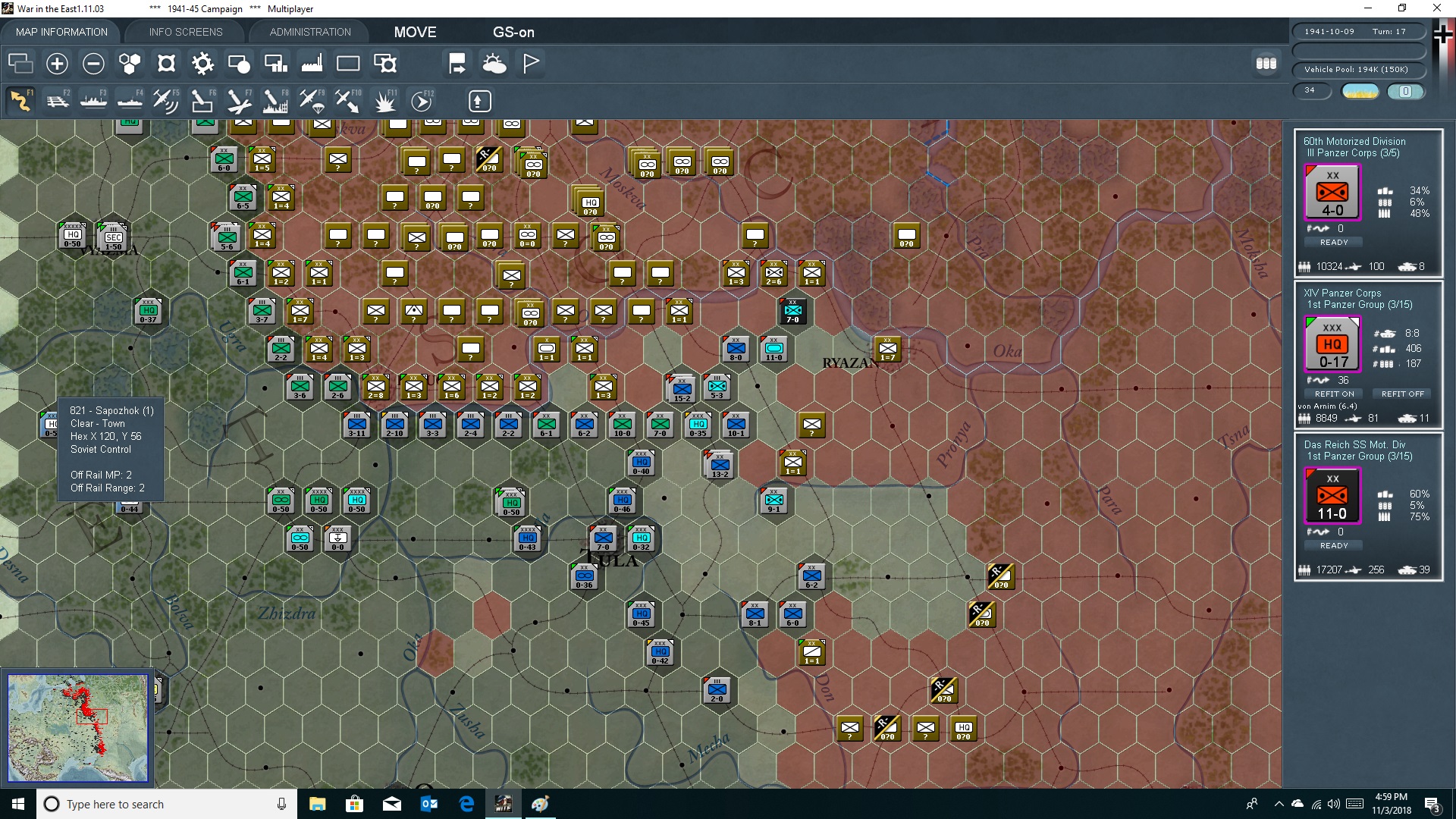Click the F12 end turn icon

pyautogui.click(x=422, y=101)
